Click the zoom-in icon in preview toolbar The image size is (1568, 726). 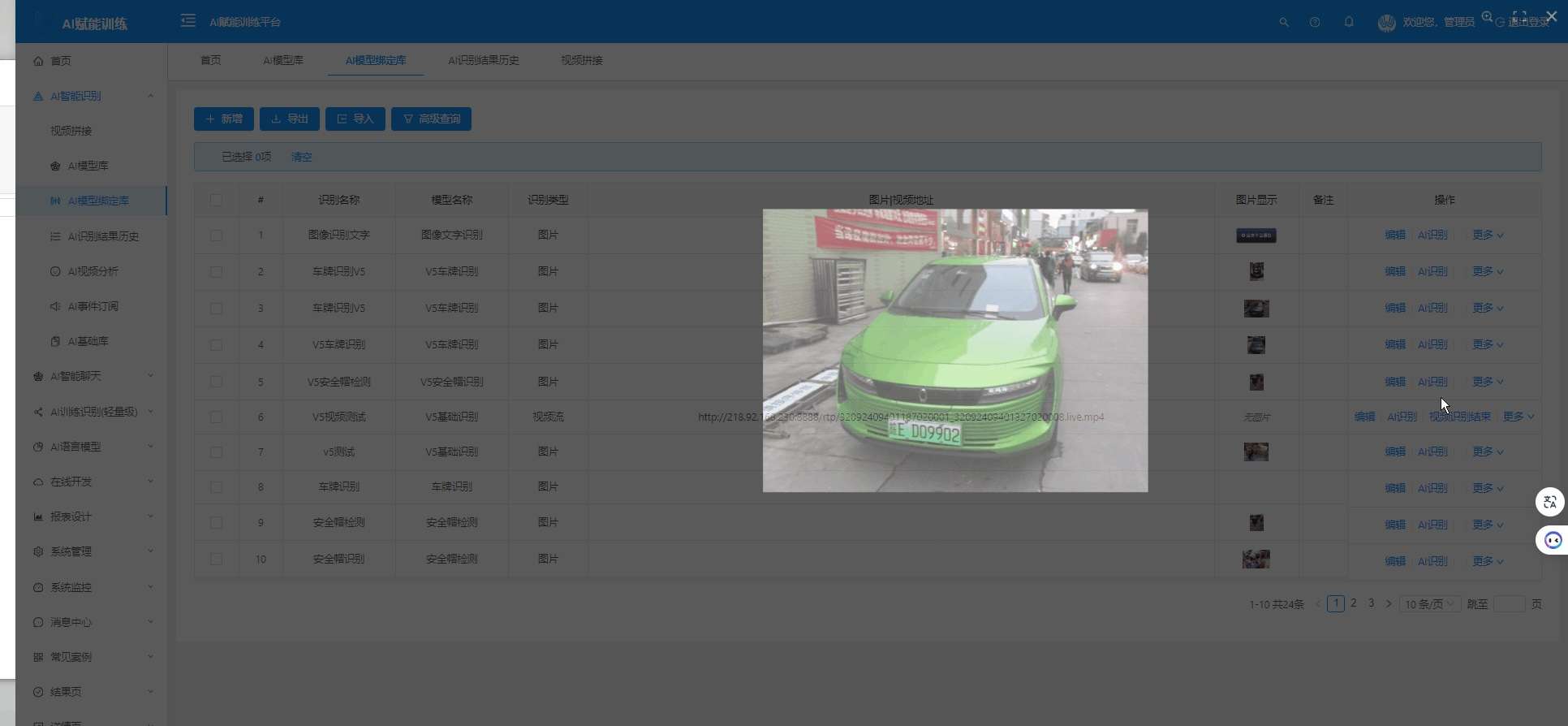pyautogui.click(x=1487, y=16)
